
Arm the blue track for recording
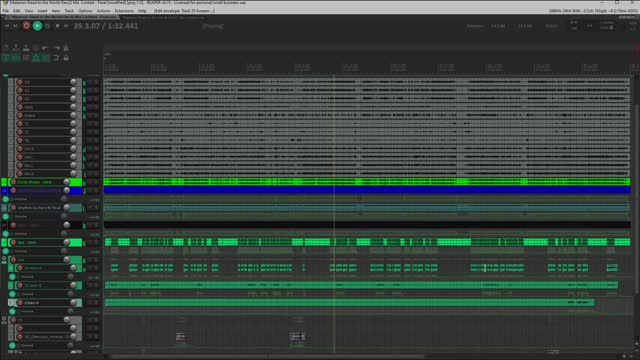[13, 191]
